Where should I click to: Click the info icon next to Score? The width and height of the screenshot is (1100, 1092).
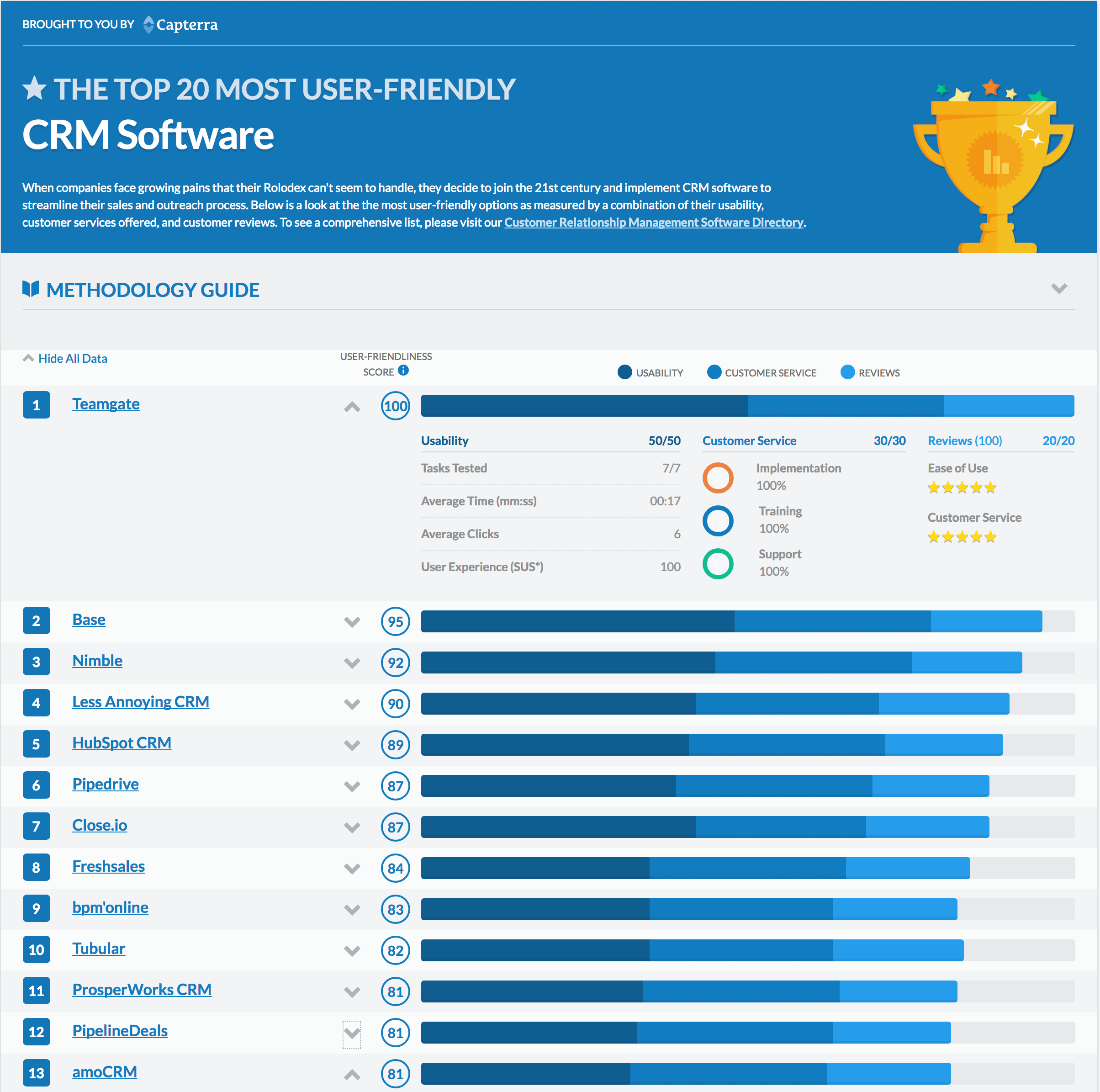(403, 370)
